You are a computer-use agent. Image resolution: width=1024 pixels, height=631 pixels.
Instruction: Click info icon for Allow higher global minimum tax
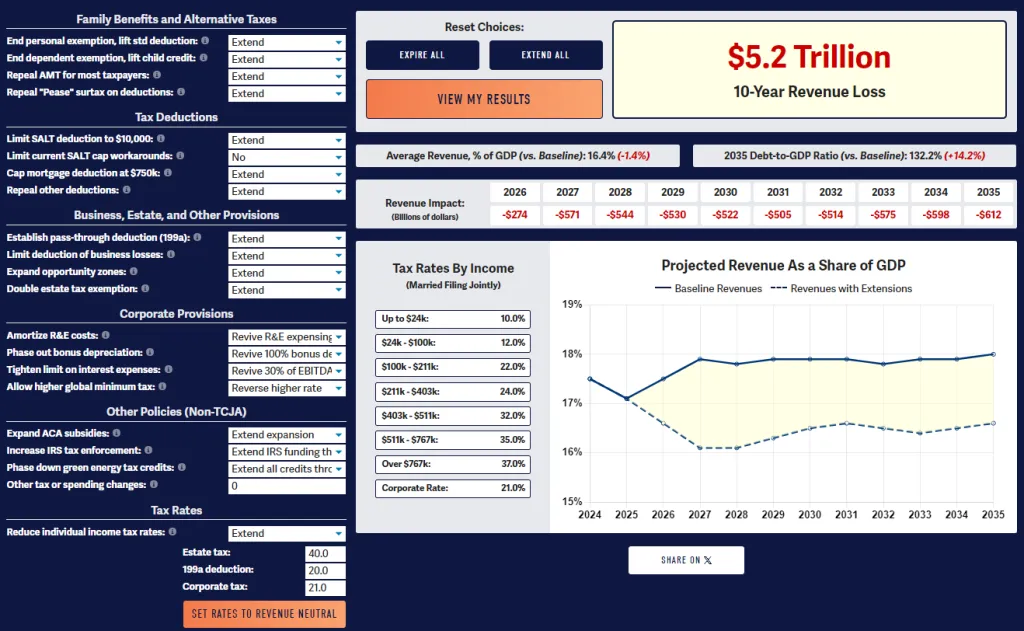point(163,386)
